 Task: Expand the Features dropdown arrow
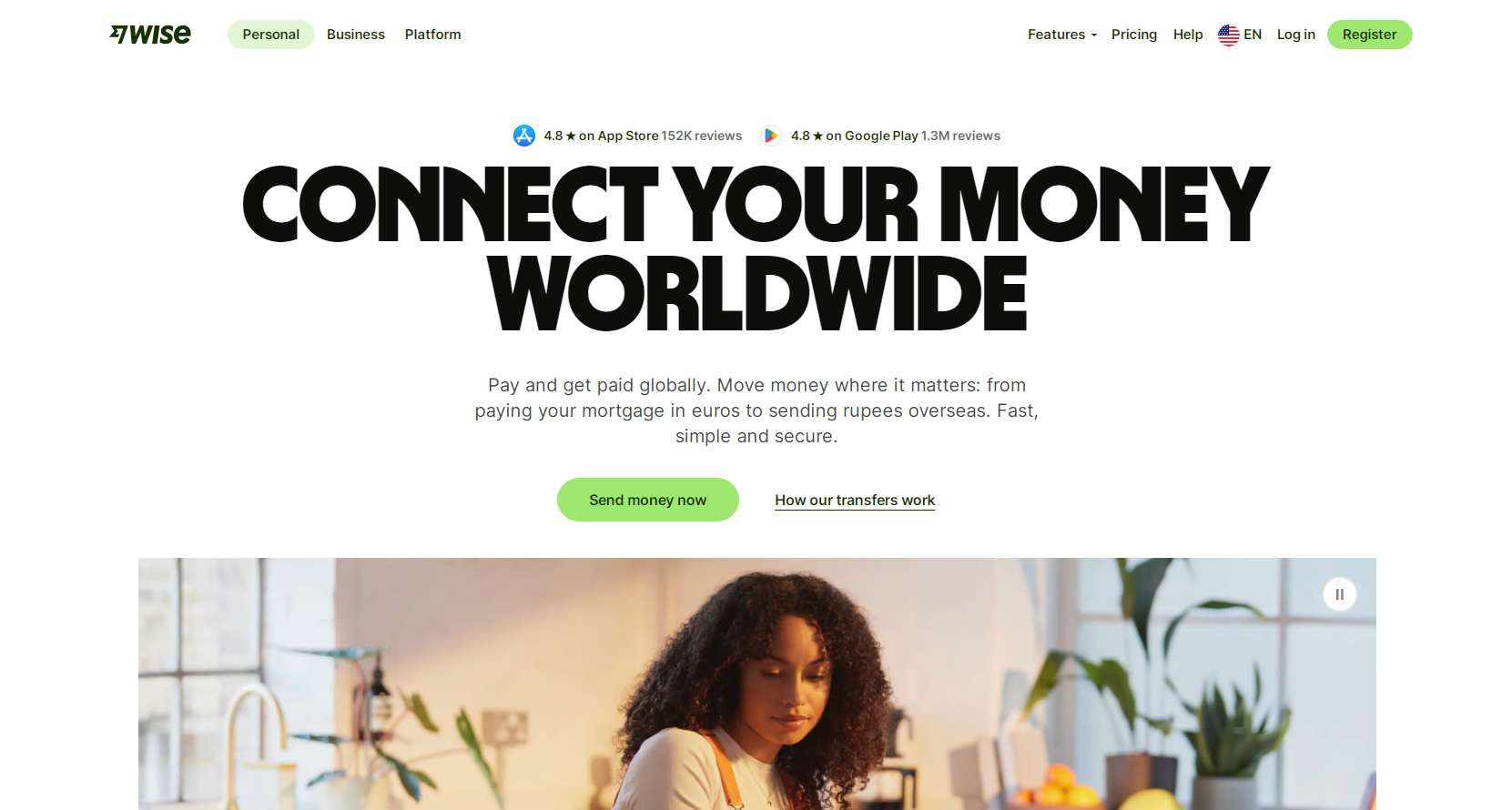click(1093, 35)
